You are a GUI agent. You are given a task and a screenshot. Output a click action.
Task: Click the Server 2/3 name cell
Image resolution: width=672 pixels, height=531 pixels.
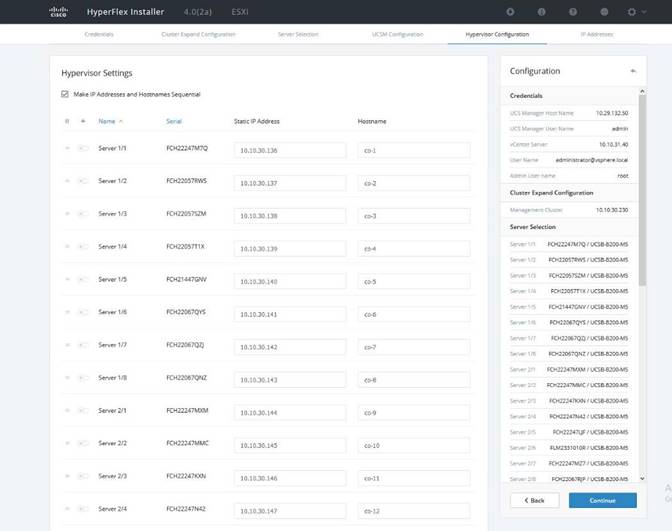(x=112, y=476)
